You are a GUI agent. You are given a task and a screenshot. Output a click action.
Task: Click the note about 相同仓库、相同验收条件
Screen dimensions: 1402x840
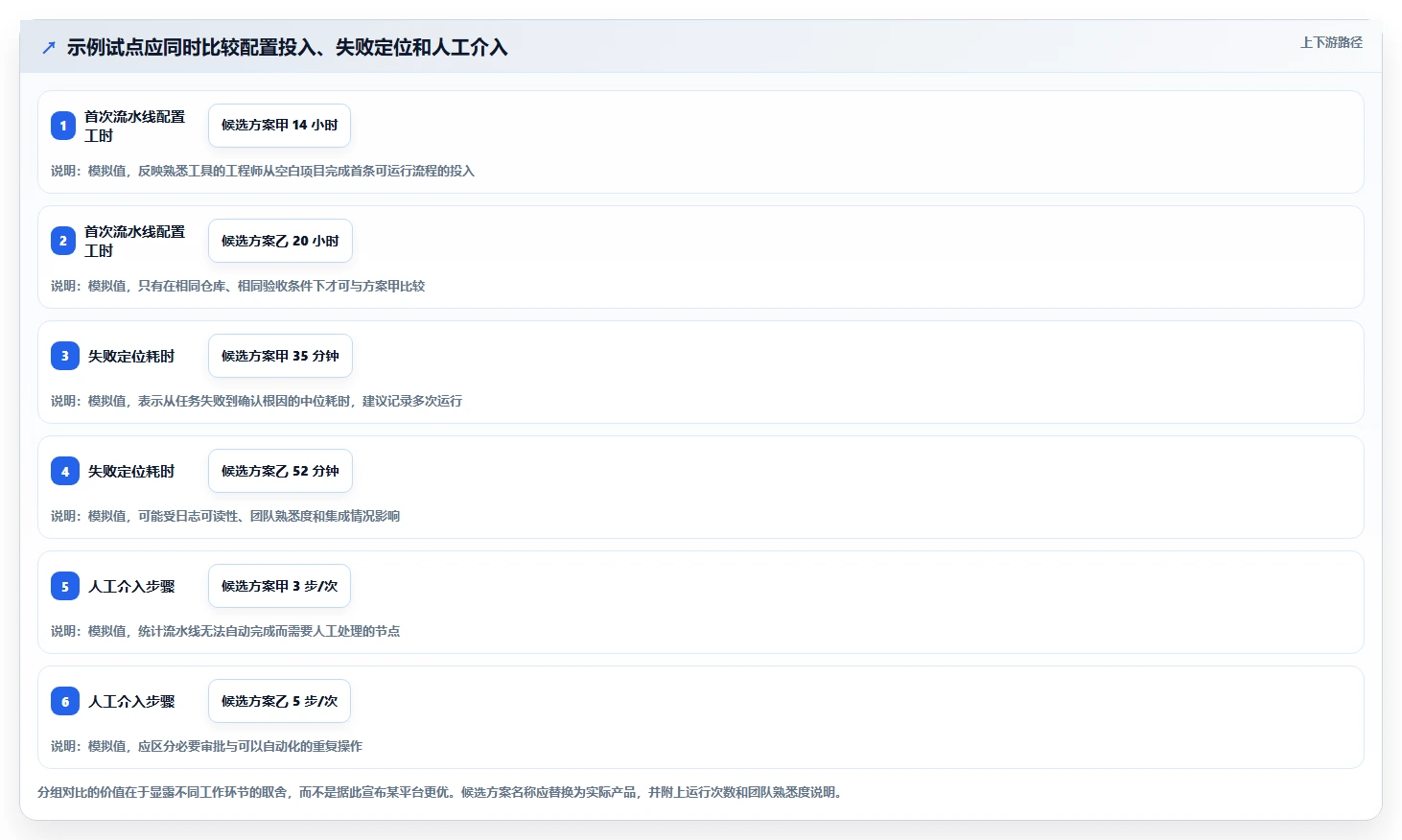238,286
